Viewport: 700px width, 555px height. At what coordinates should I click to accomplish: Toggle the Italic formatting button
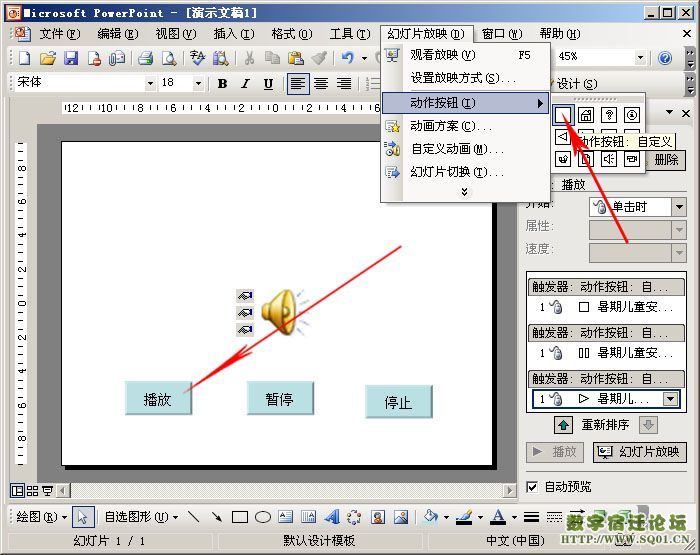click(x=245, y=83)
